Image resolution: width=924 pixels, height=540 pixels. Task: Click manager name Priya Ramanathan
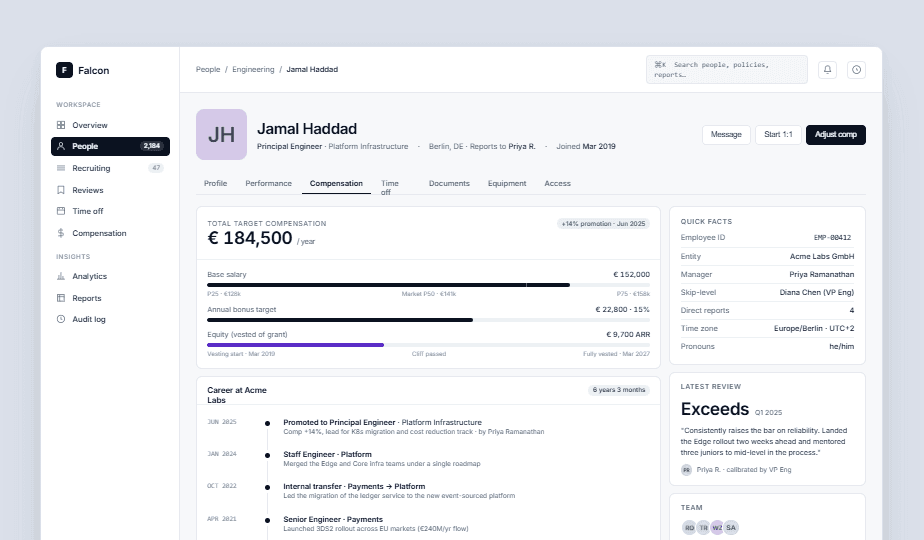pos(821,274)
